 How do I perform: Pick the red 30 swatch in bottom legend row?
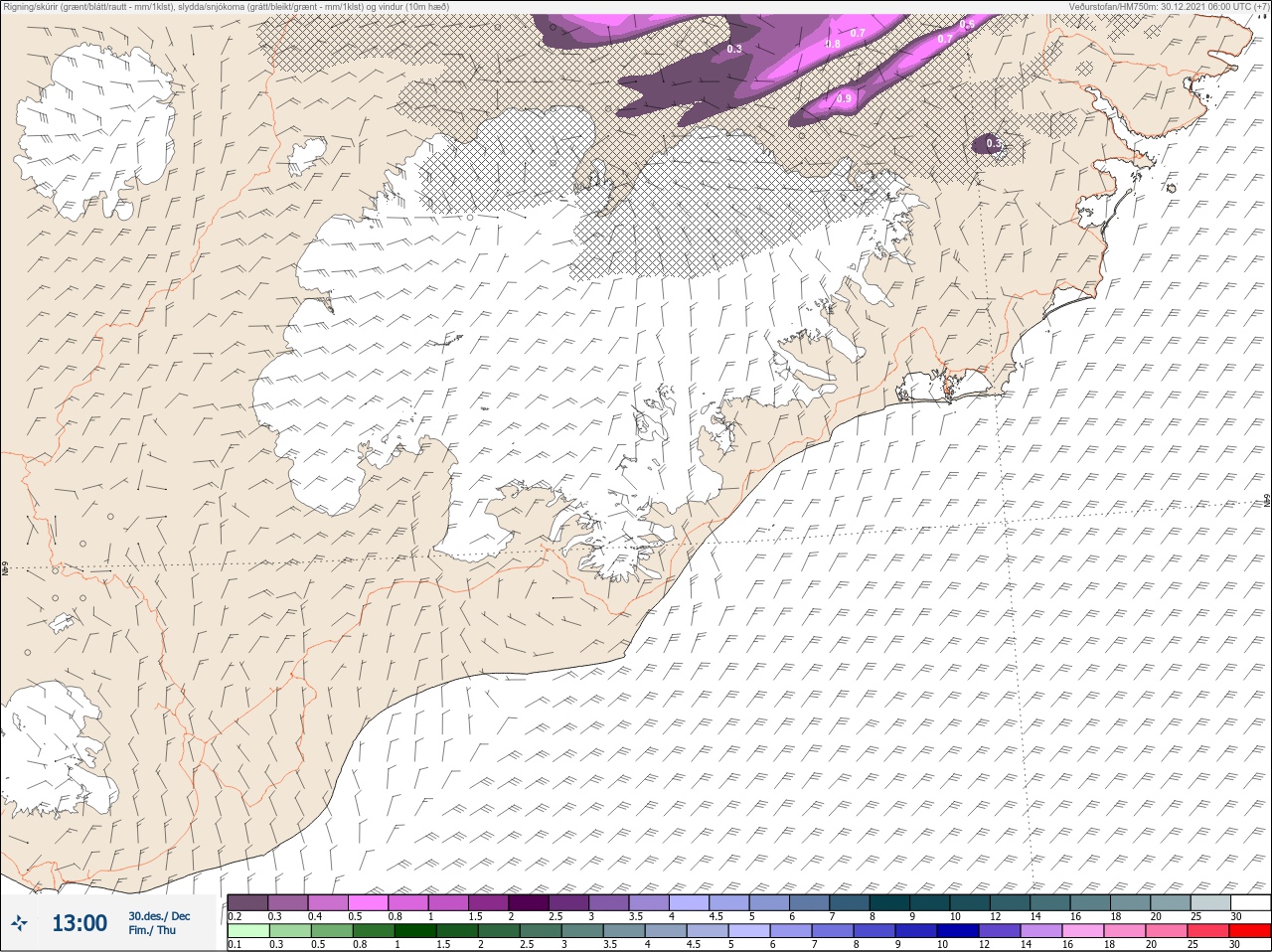coord(1250,931)
